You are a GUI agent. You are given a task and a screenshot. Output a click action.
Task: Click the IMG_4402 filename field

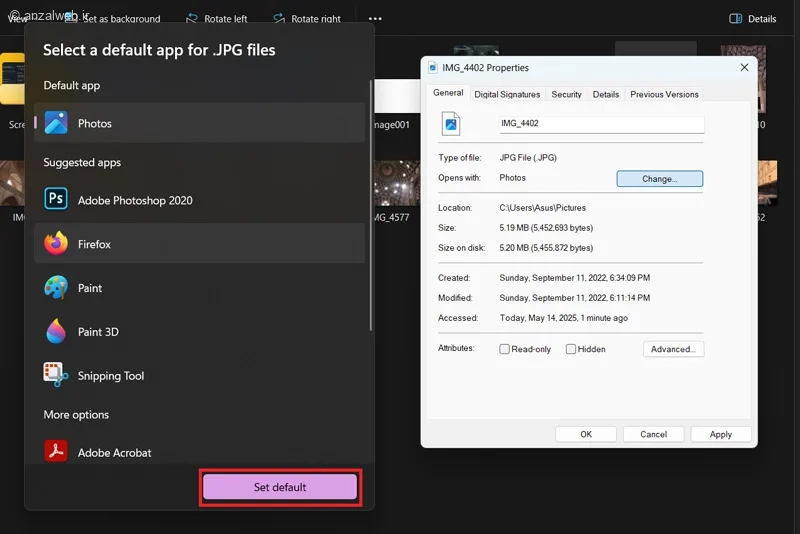(602, 124)
